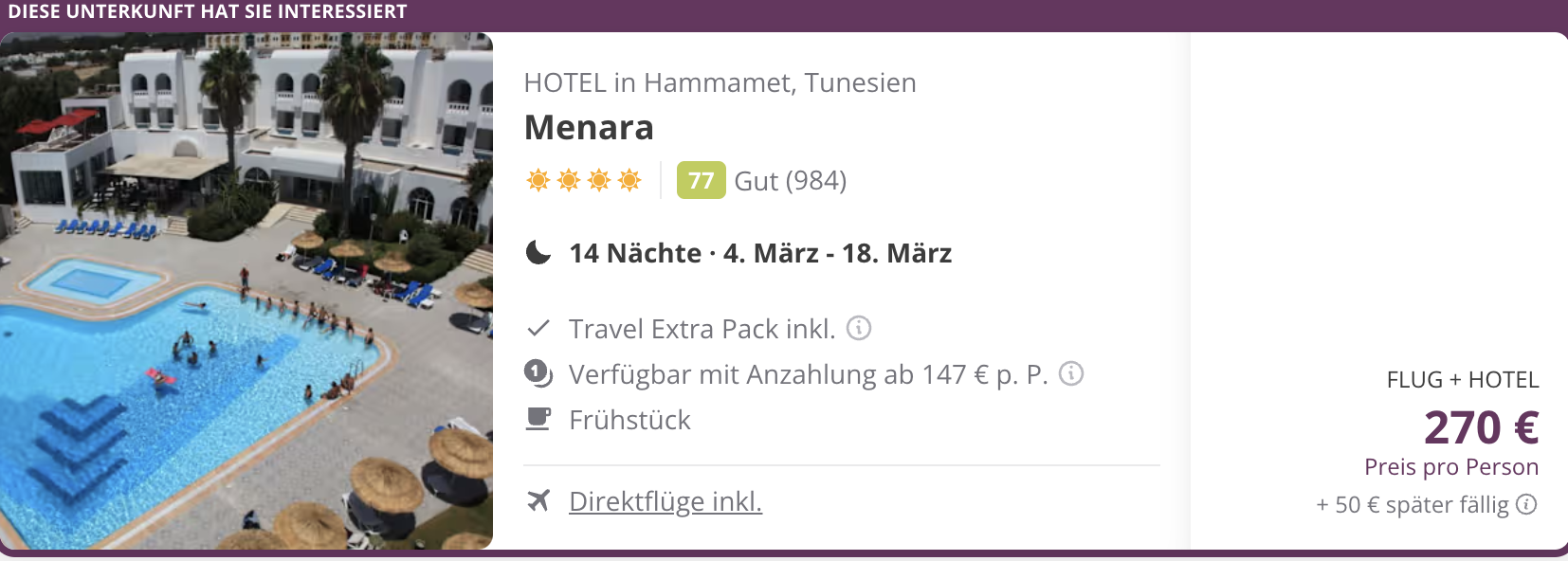Image resolution: width=1568 pixels, height=561 pixels.
Task: Click the green 77 rating badge
Action: tap(701, 180)
